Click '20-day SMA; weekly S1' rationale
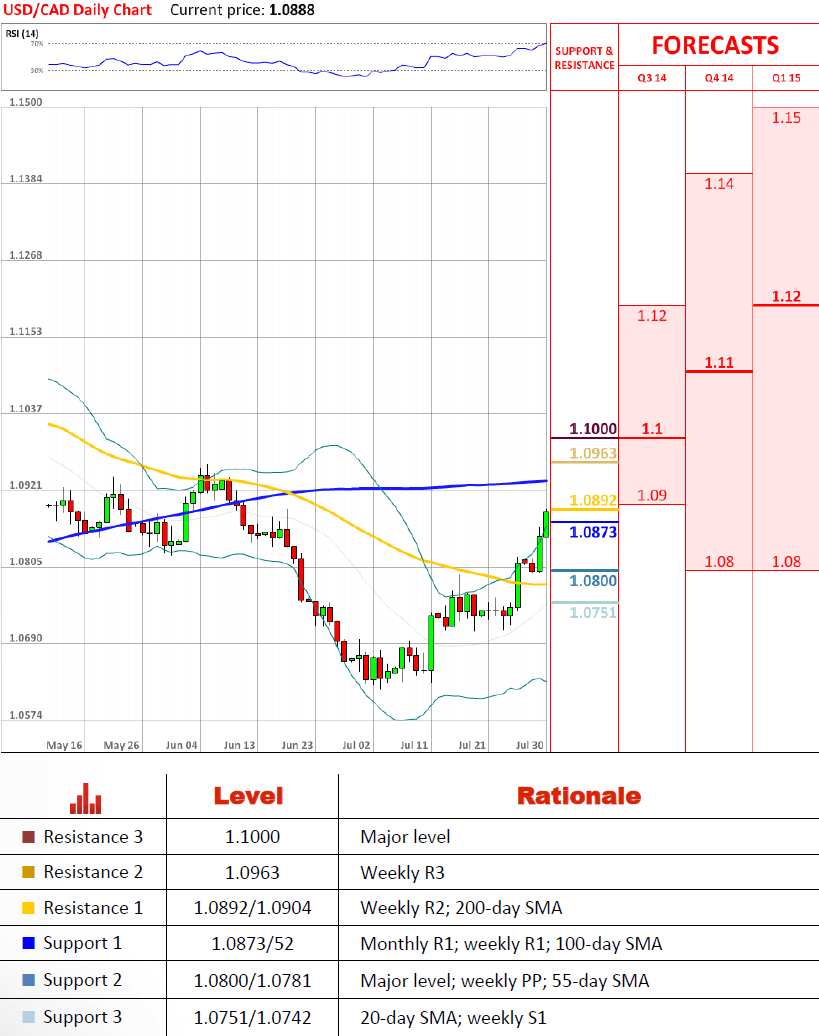The width and height of the screenshot is (819, 1036). tap(453, 1018)
